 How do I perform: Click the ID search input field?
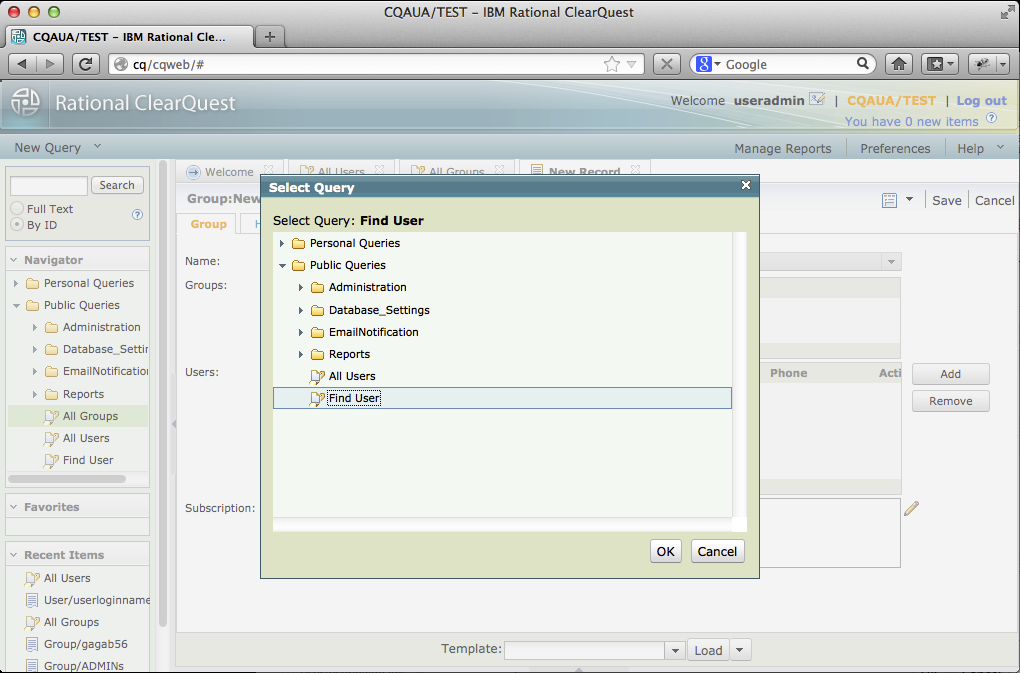[49, 185]
